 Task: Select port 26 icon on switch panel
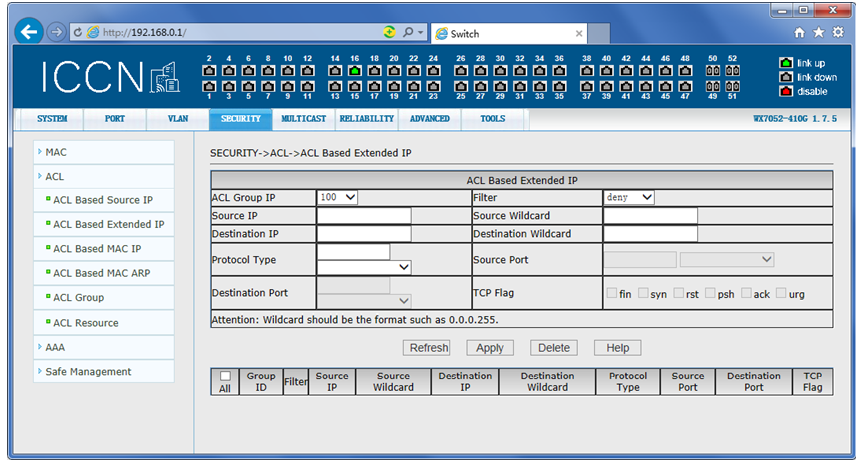[x=461, y=71]
